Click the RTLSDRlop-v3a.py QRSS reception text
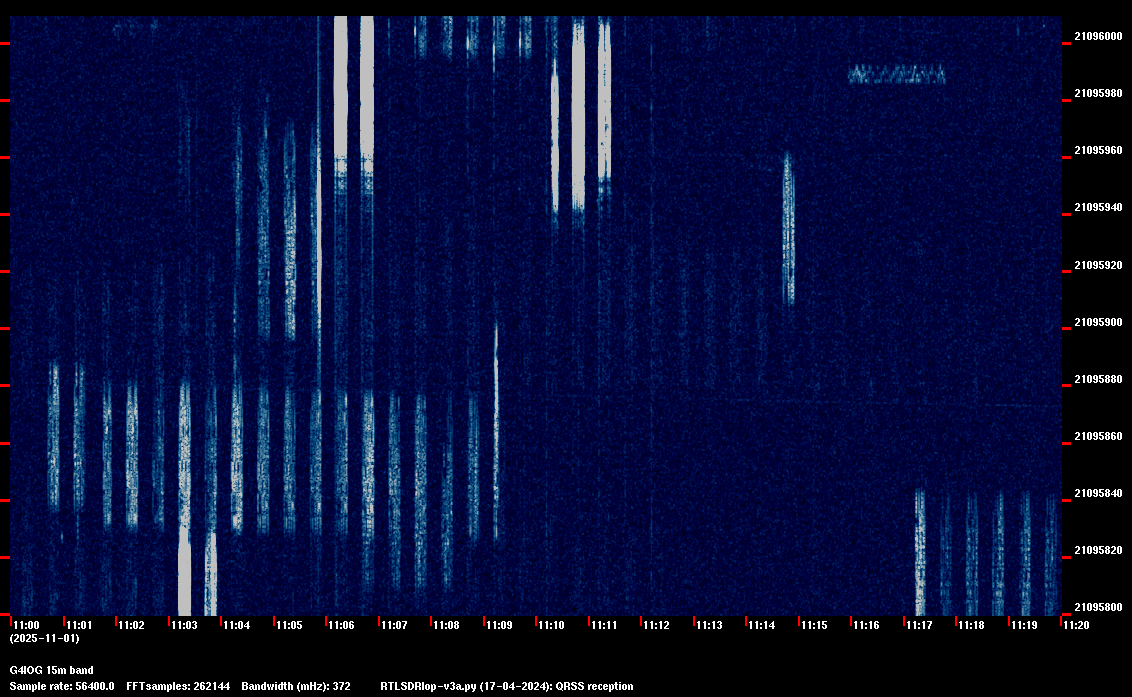The image size is (1132, 697). tap(507, 686)
